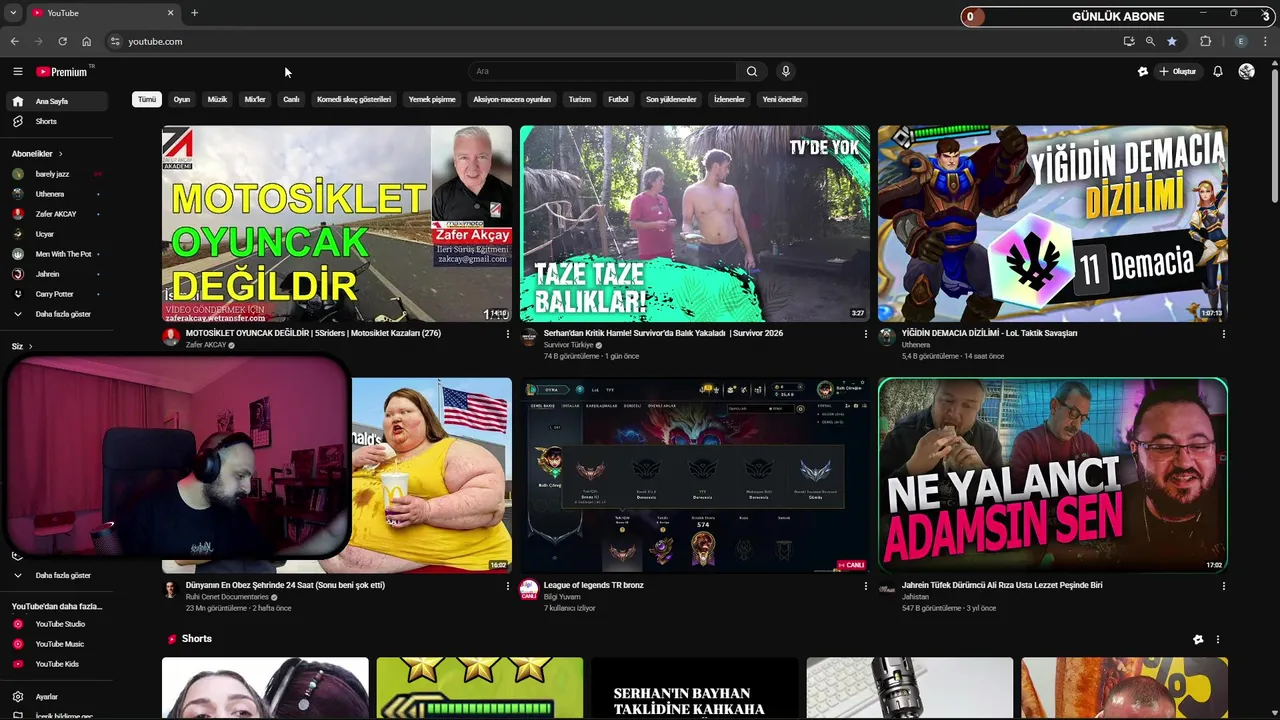Expand lower Daha fazla göster in sidebar
1280x720 pixels.
[58, 575]
